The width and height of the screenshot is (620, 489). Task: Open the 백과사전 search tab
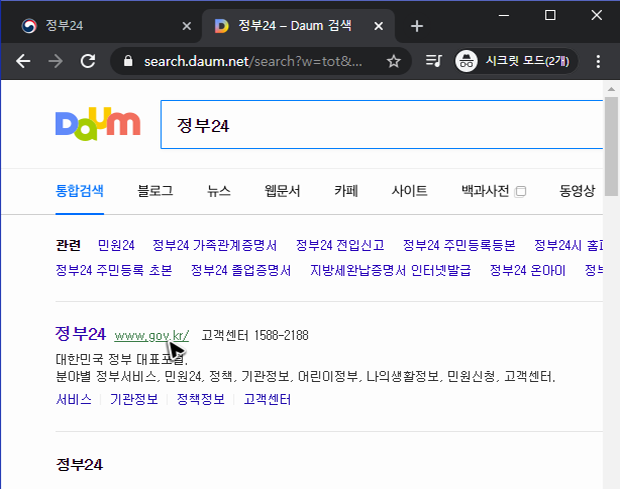(485, 191)
